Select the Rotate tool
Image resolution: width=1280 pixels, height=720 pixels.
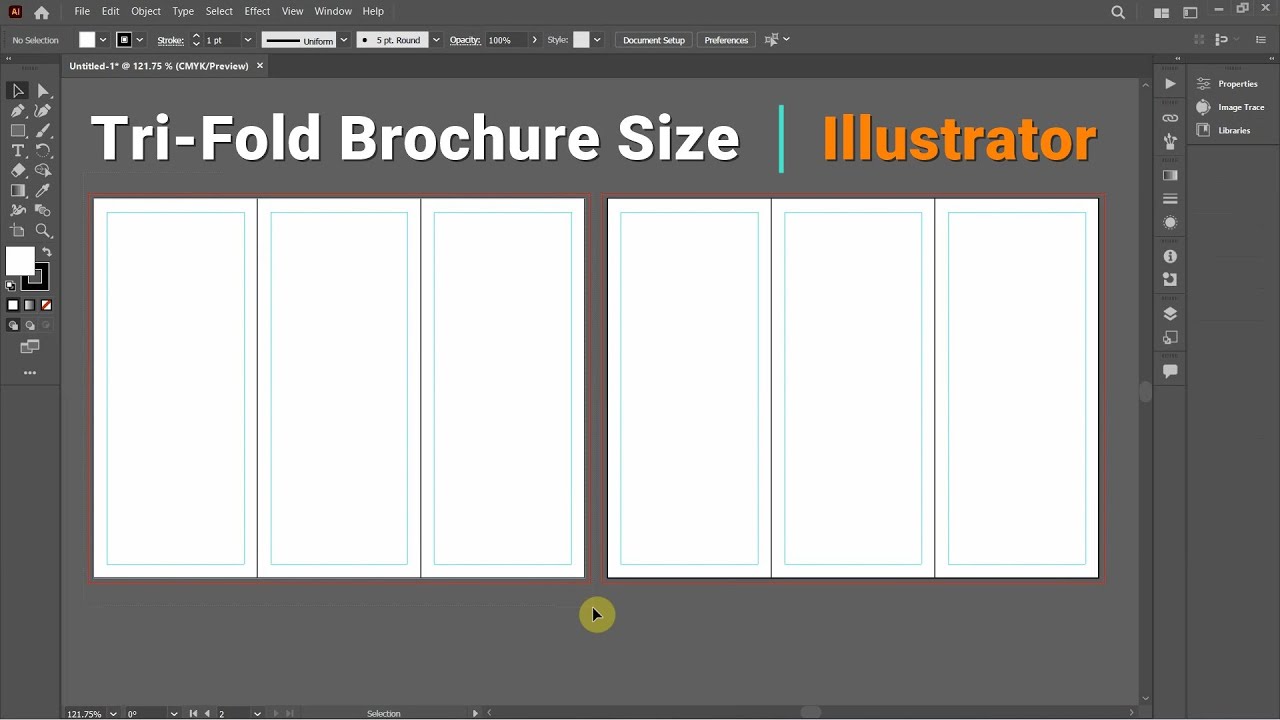pyautogui.click(x=43, y=151)
